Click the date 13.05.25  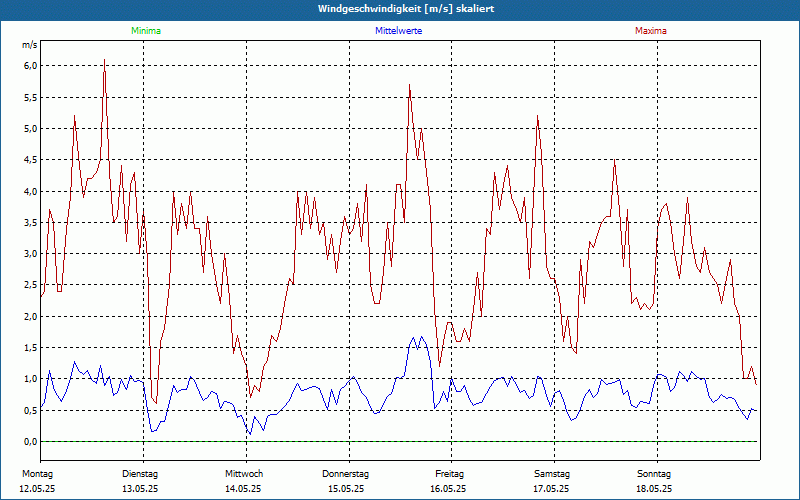pos(140,489)
